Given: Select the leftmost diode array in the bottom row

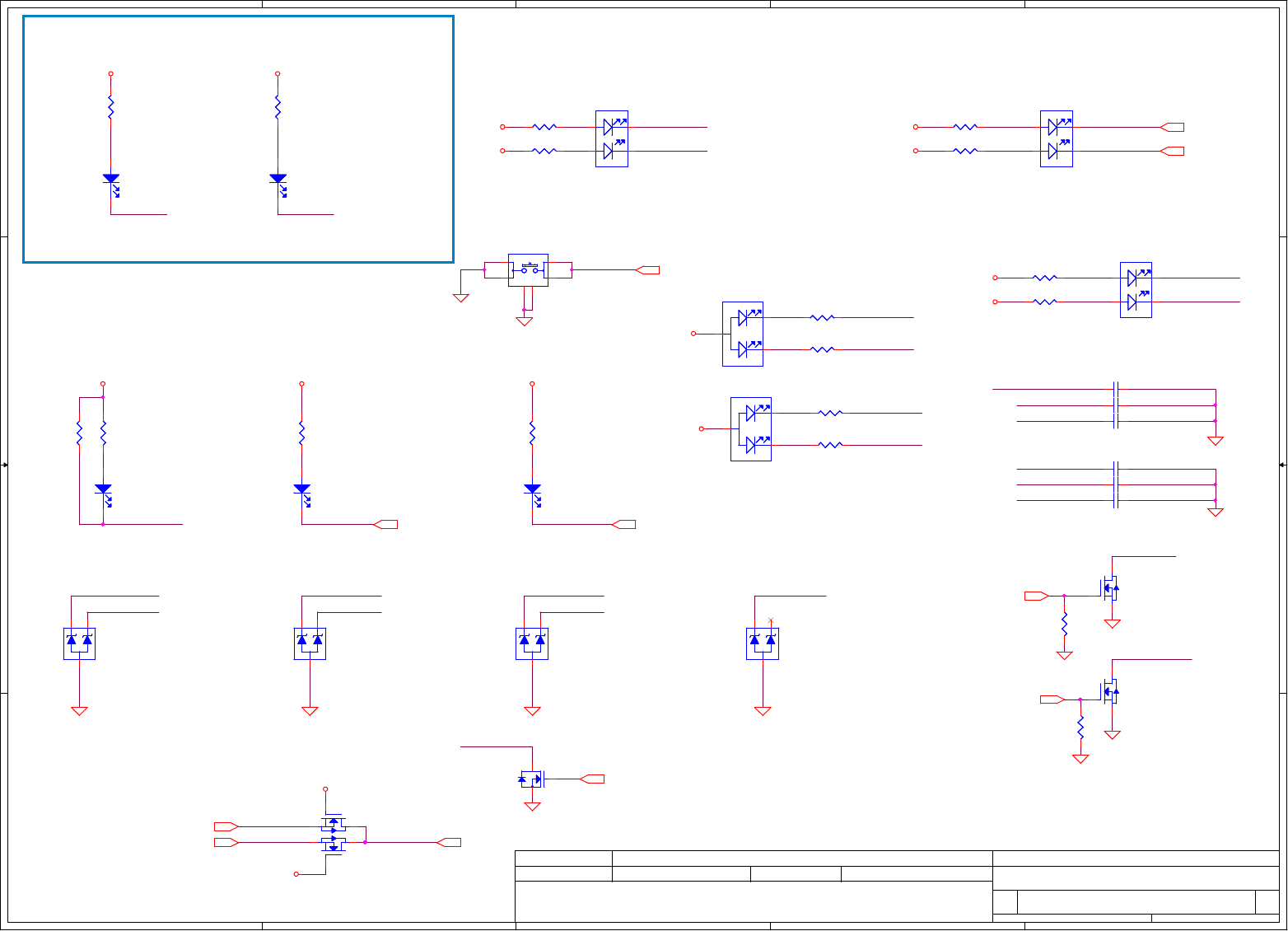Looking at the screenshot, I should pos(80,643).
